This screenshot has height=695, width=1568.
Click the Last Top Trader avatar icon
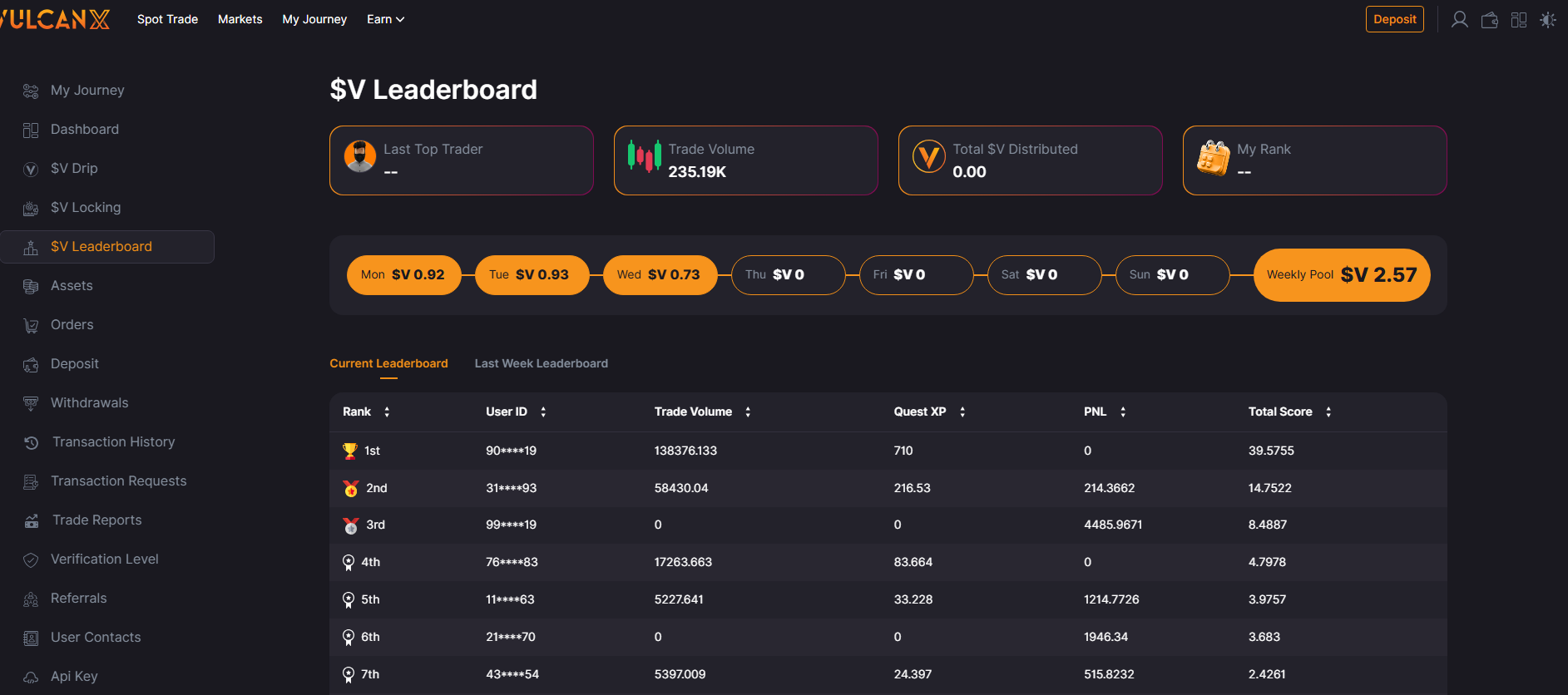(x=360, y=156)
